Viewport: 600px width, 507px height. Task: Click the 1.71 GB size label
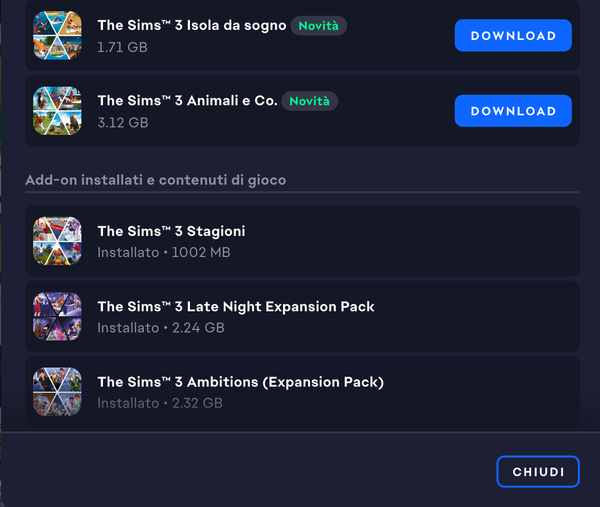pyautogui.click(x=122, y=47)
